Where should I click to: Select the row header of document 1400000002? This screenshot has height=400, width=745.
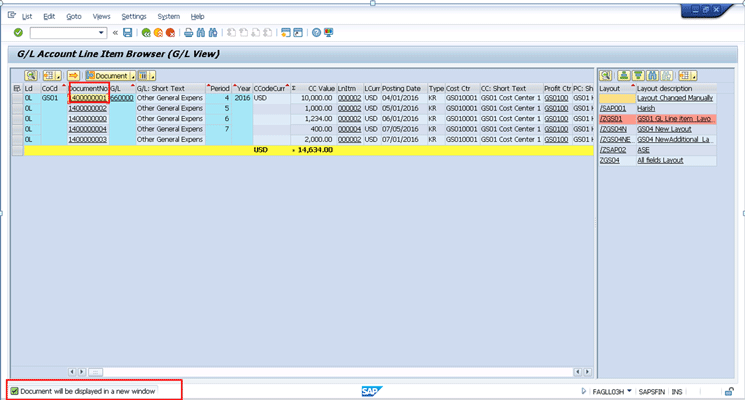tap(17, 108)
